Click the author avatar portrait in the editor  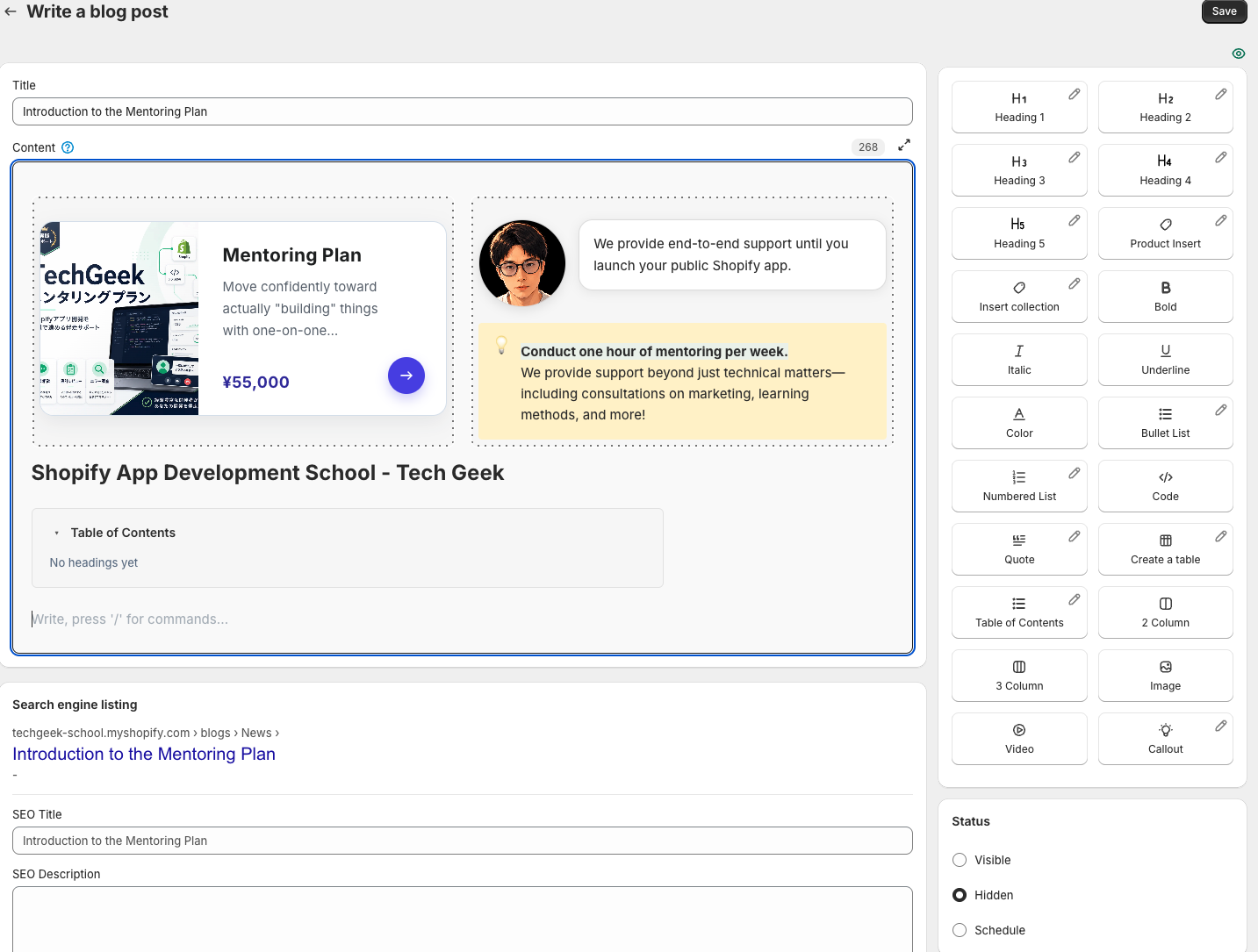click(522, 263)
